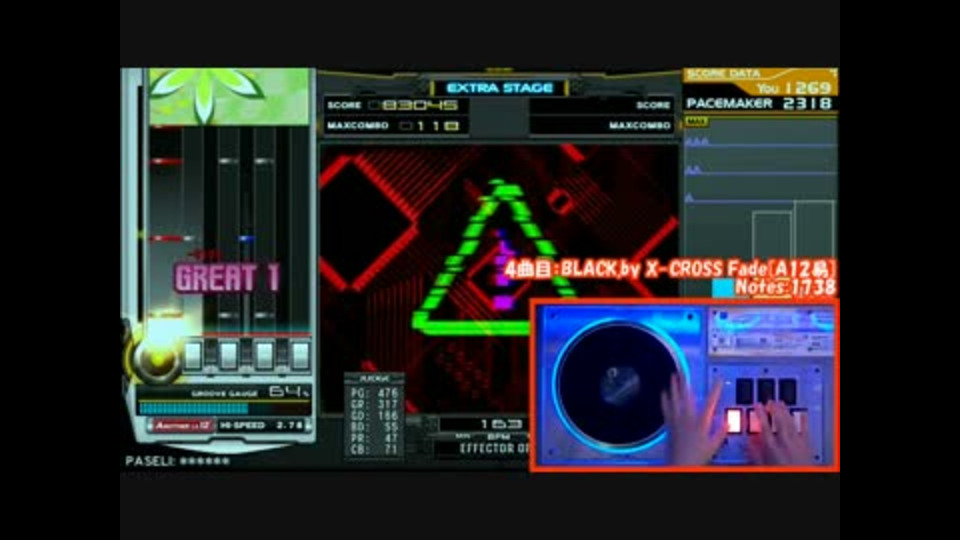The height and width of the screenshot is (540, 960).
Task: Click the PACEMAKER 2318 entry
Action: click(759, 103)
